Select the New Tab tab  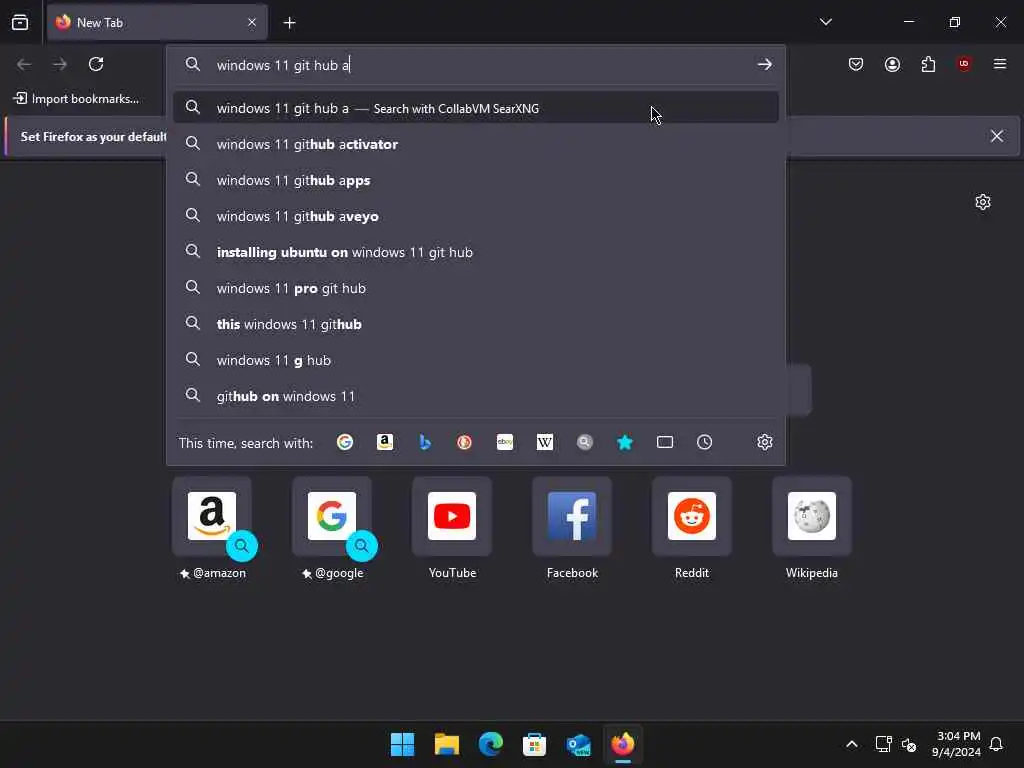coord(157,22)
